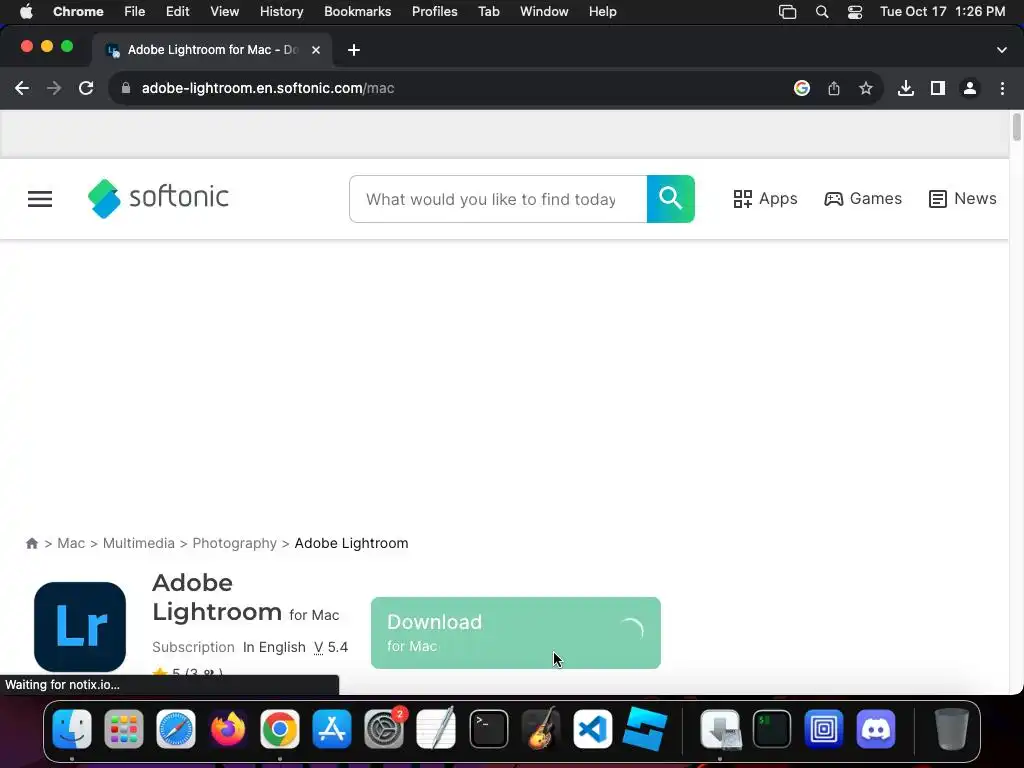This screenshot has width=1024, height=768.
Task: Click the Google icon in address bar
Action: pos(802,88)
